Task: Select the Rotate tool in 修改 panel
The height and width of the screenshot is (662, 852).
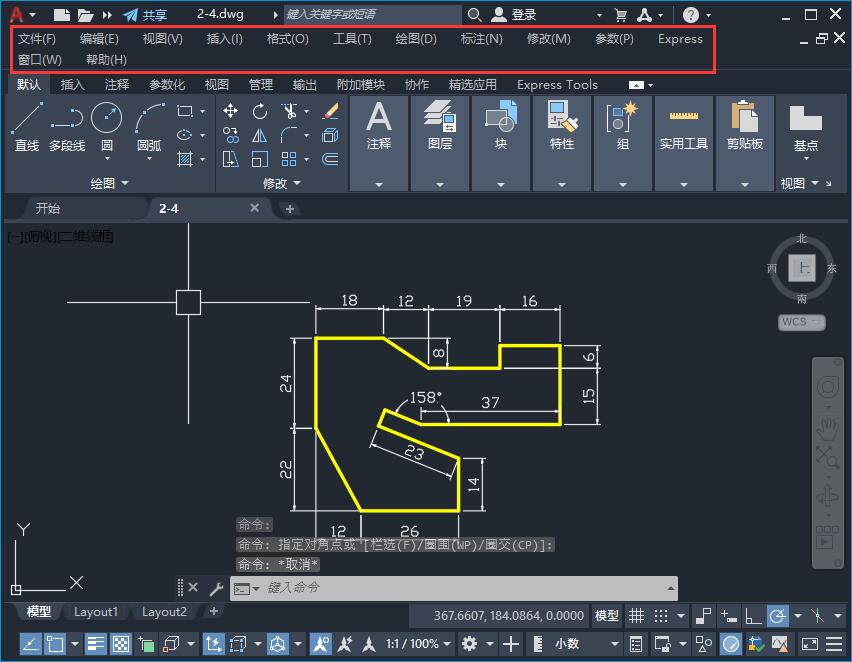Action: click(260, 112)
